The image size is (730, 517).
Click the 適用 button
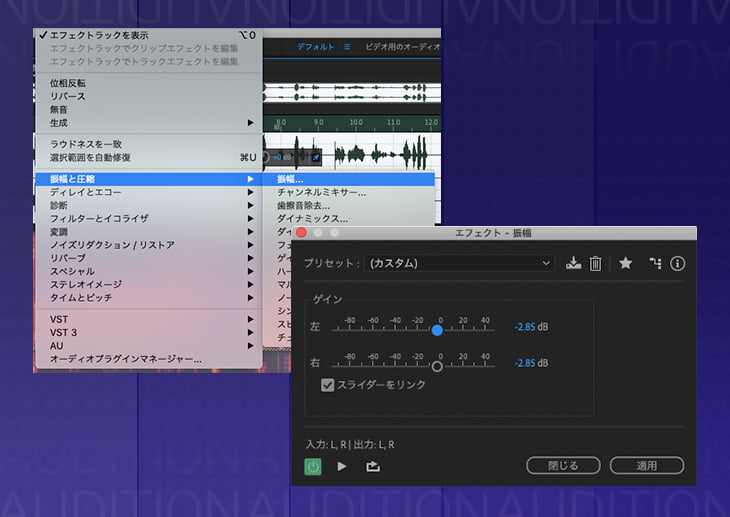pos(646,466)
